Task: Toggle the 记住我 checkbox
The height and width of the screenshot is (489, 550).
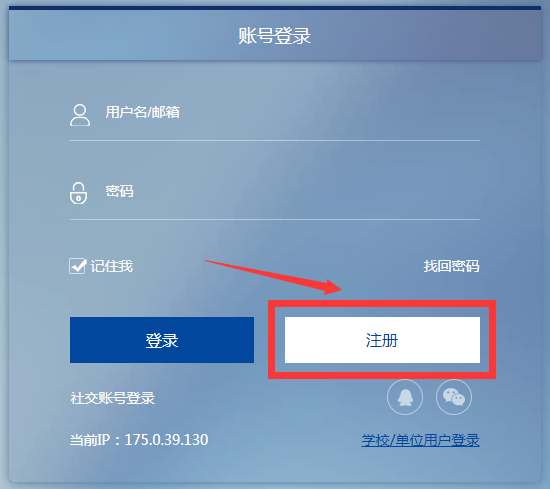Action: (78, 266)
